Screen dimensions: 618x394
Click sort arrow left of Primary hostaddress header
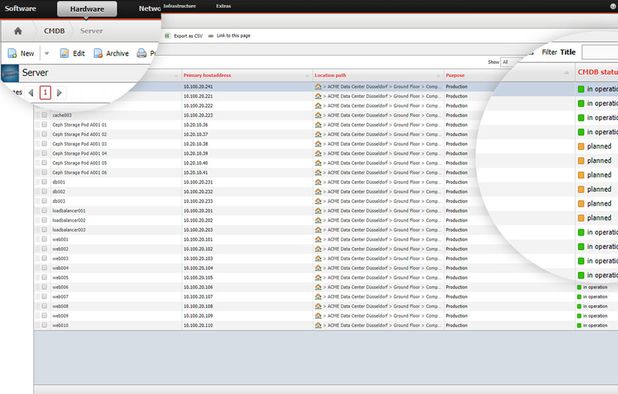click(x=176, y=76)
